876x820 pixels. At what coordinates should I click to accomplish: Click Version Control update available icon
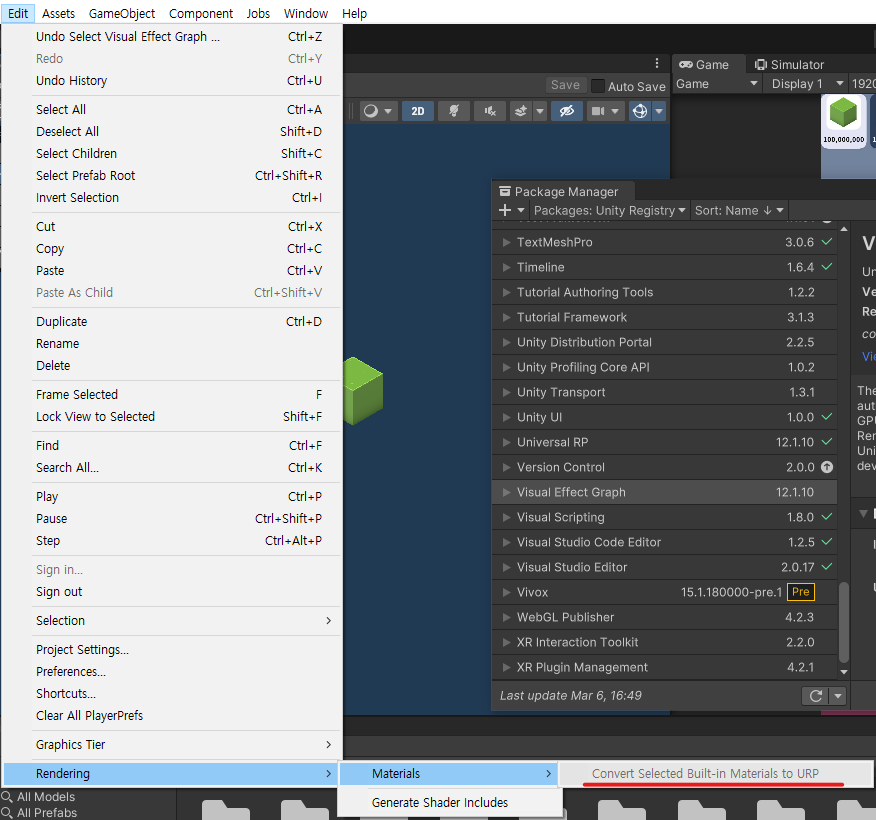(x=827, y=467)
